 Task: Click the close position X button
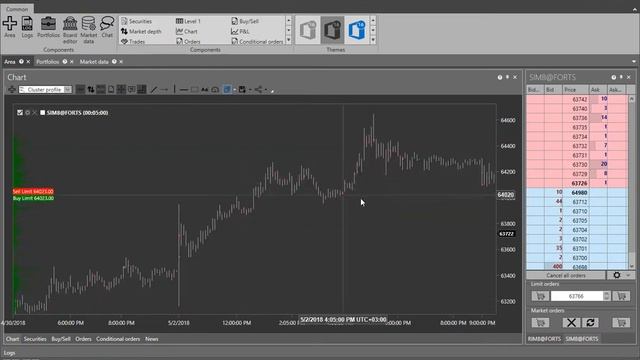click(x=571, y=322)
